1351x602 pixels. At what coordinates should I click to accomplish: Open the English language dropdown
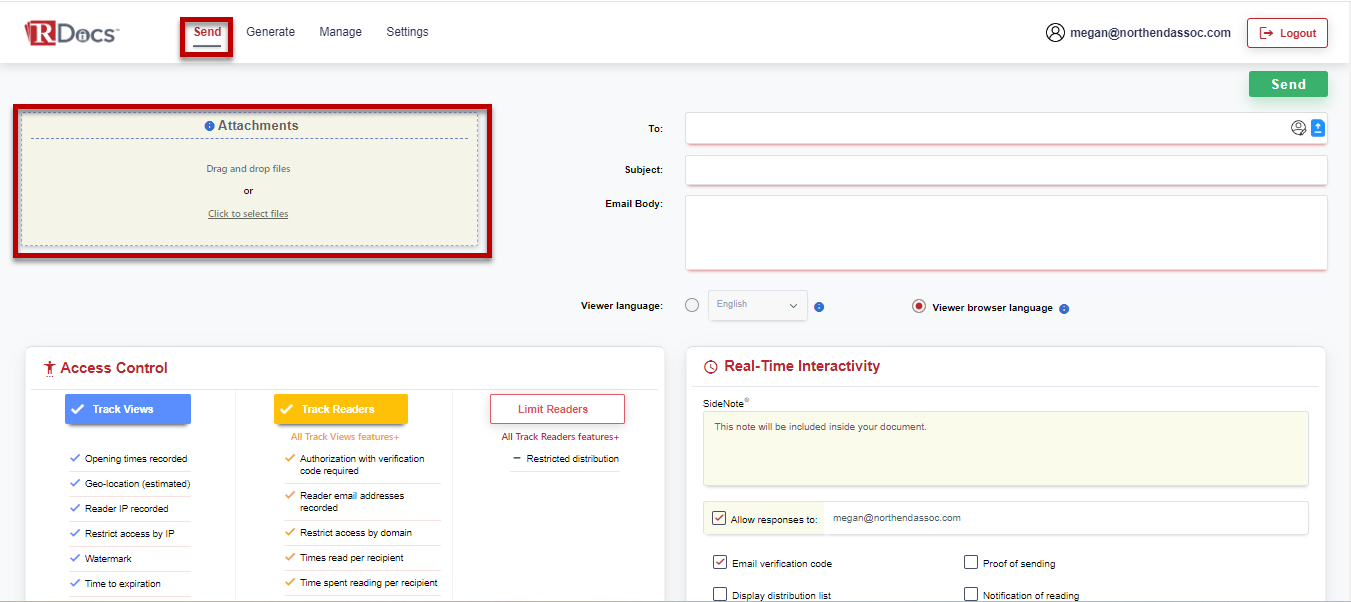point(757,305)
